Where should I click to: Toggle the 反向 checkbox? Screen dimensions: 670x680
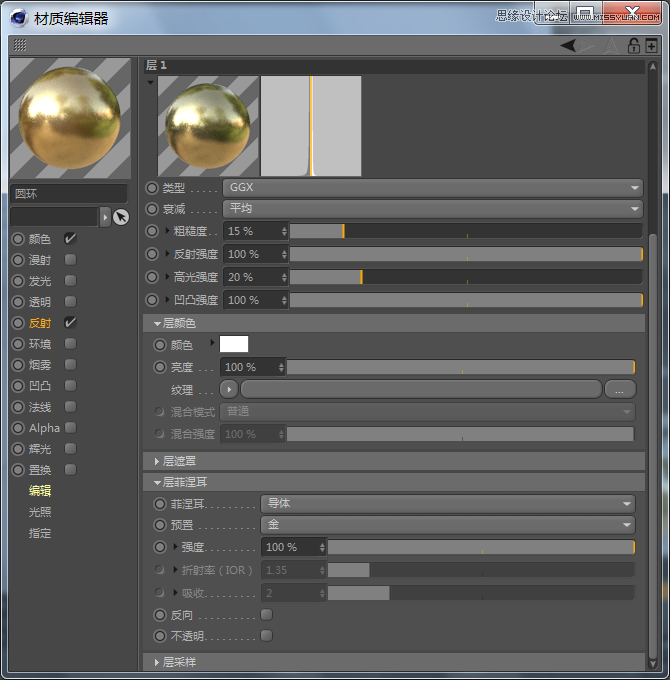266,614
